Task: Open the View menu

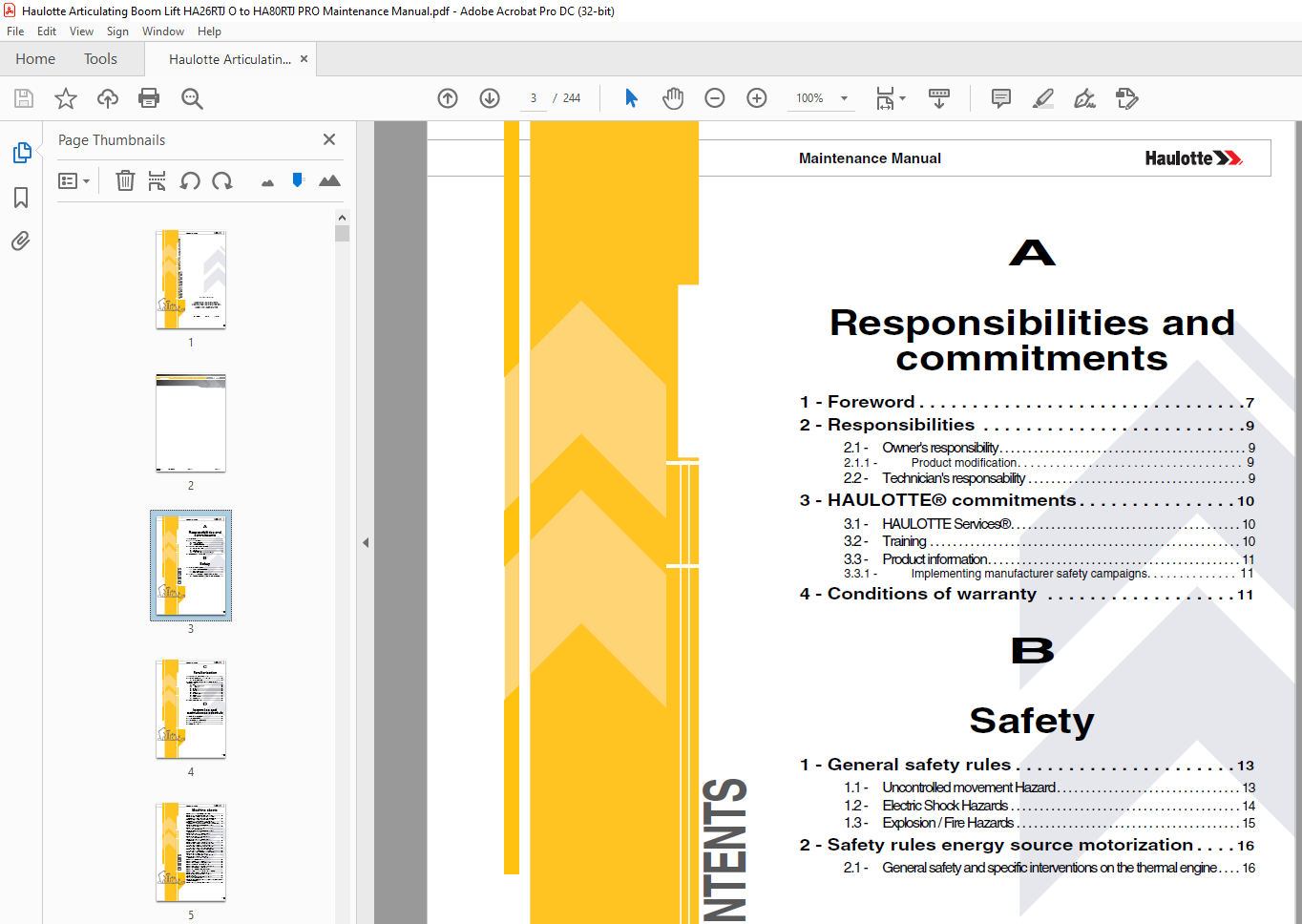Action: (x=81, y=31)
